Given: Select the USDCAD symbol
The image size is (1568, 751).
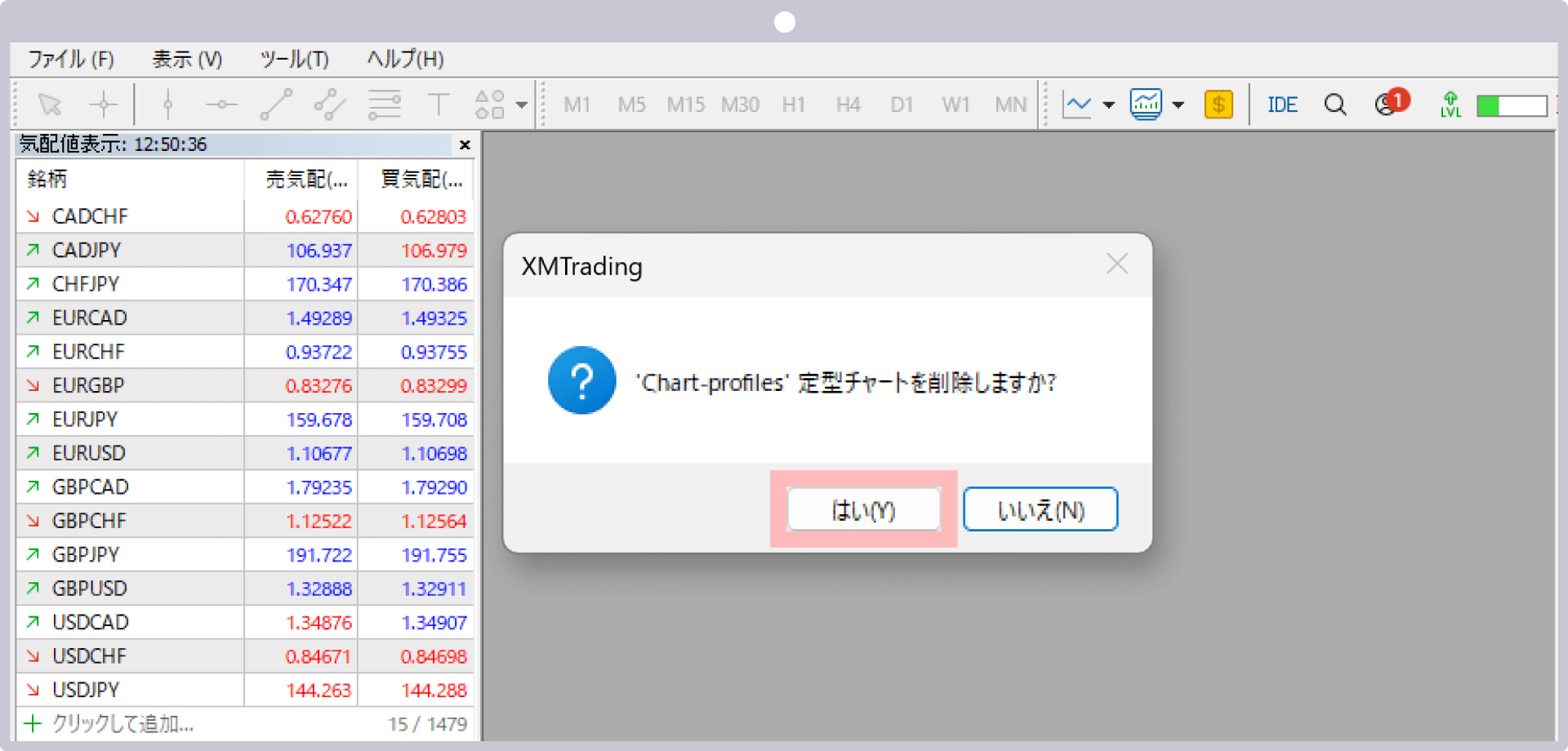Looking at the screenshot, I should point(90,623).
